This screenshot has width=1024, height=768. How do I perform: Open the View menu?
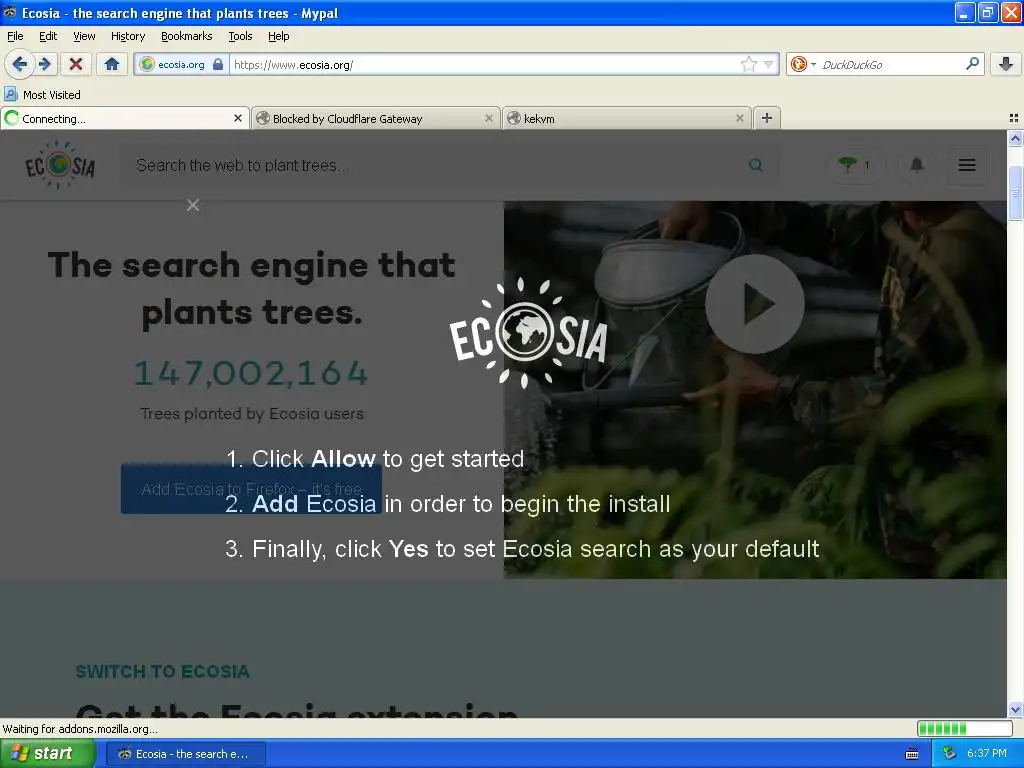click(x=84, y=36)
